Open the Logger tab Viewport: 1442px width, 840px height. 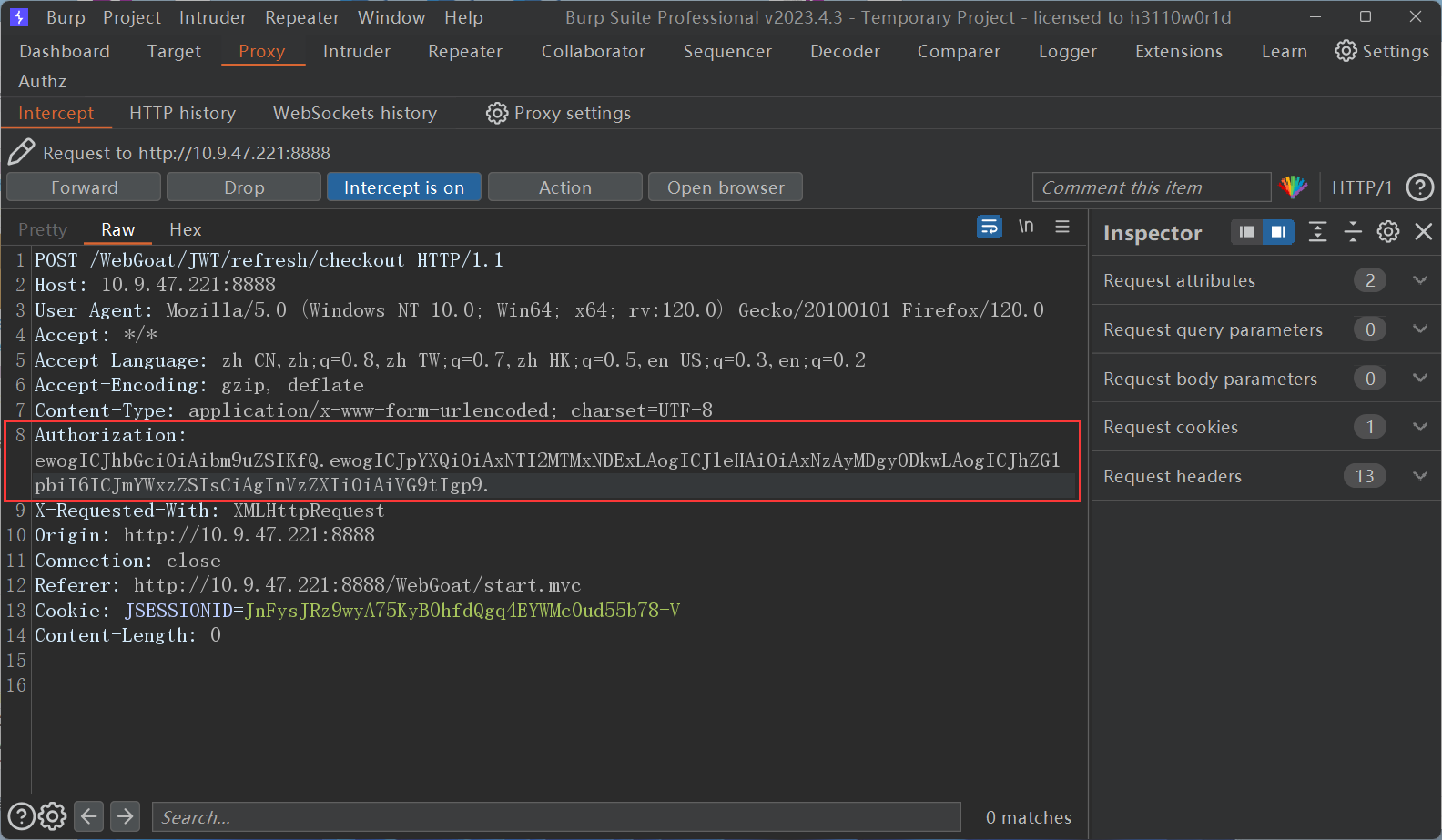click(x=1067, y=51)
